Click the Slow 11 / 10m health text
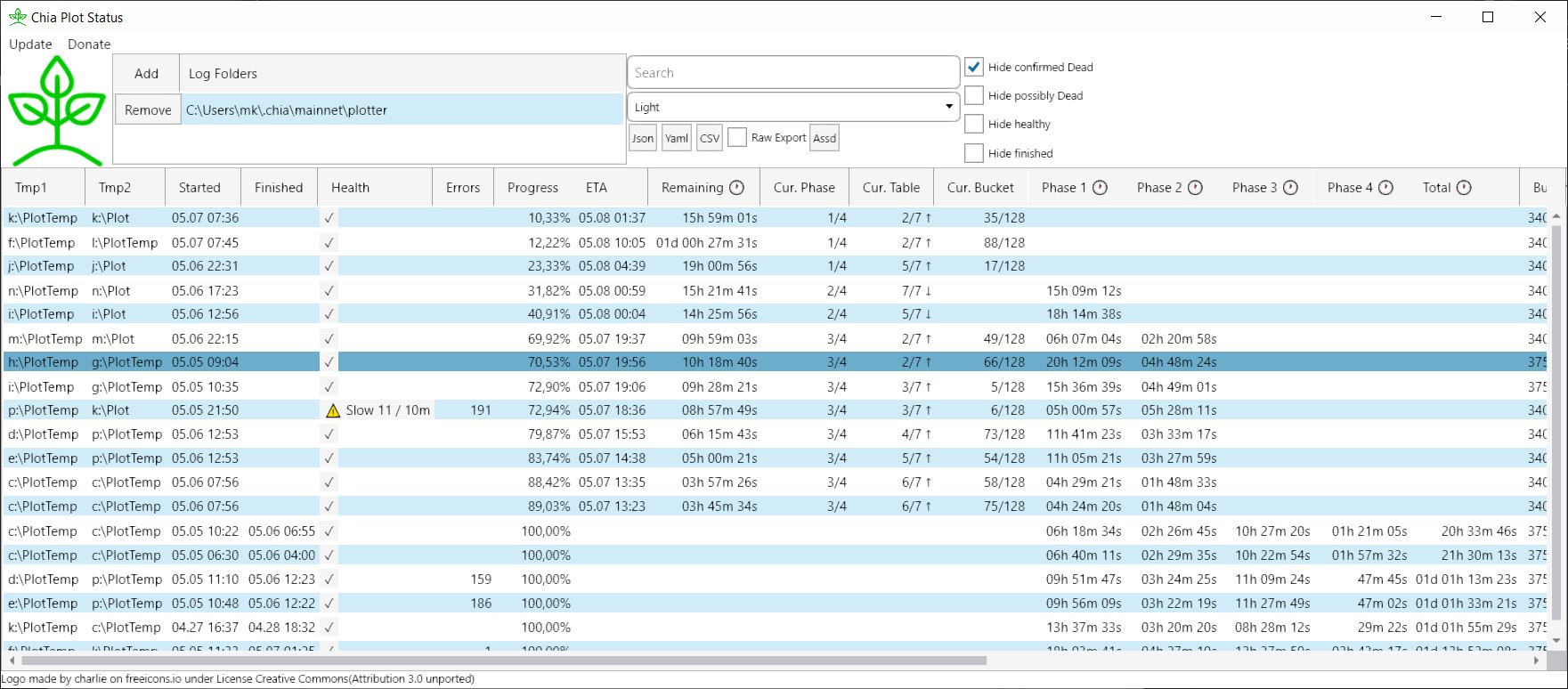Viewport: 1568px width, 689px height. tap(387, 410)
